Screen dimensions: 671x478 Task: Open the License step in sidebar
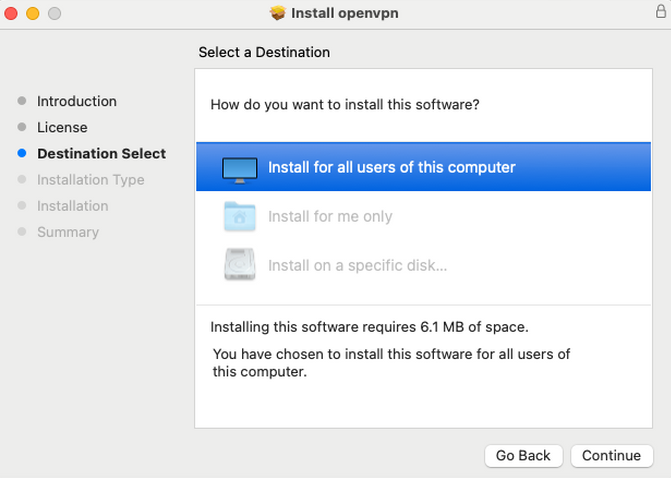click(62, 128)
